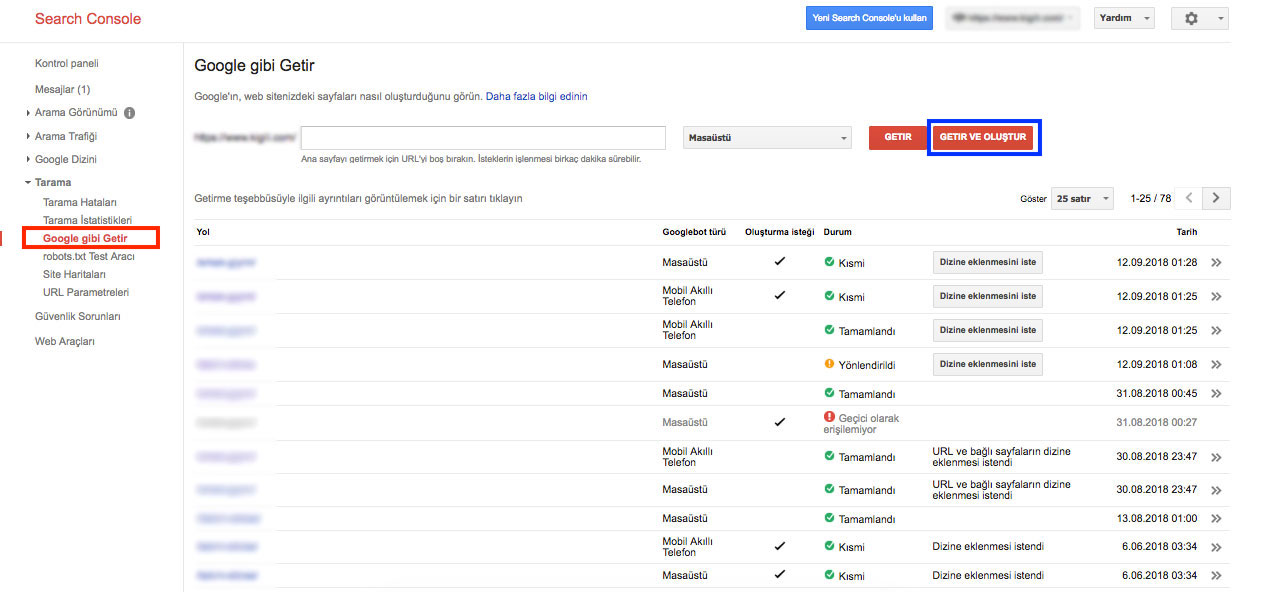This screenshot has width=1268, height=592.
Task: Open the 25 satır rows dropdown
Action: tap(1082, 198)
